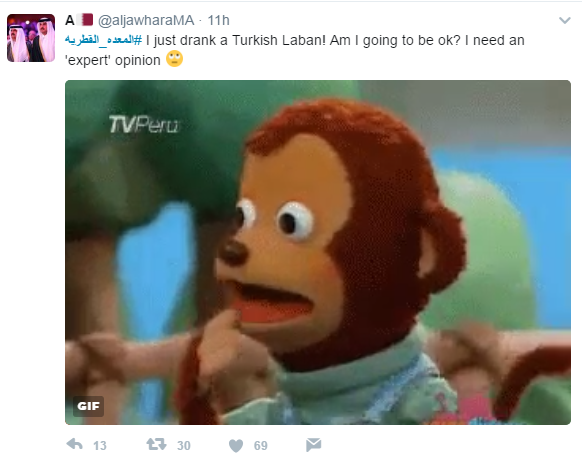Screen dimensions: 582x465
Task: Click the reply arrow icon
Action: tap(74, 444)
